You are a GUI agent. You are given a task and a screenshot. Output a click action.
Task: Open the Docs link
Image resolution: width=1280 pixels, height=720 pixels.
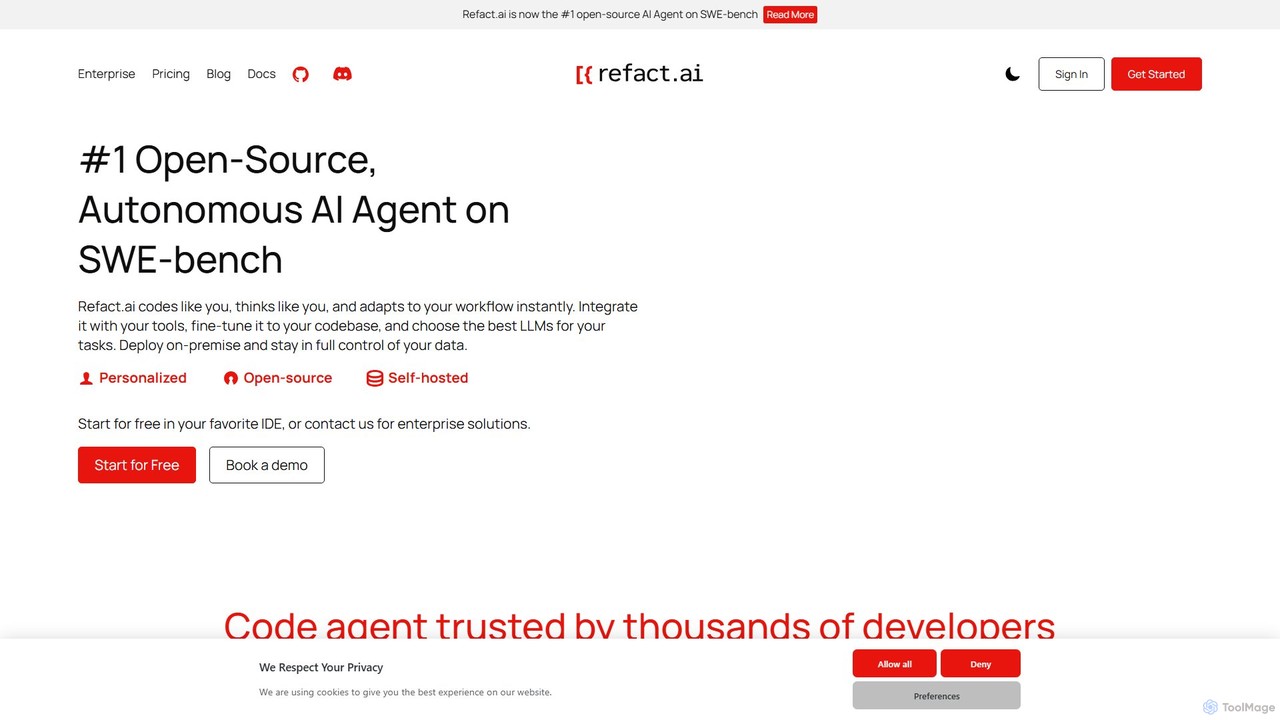pyautogui.click(x=261, y=74)
